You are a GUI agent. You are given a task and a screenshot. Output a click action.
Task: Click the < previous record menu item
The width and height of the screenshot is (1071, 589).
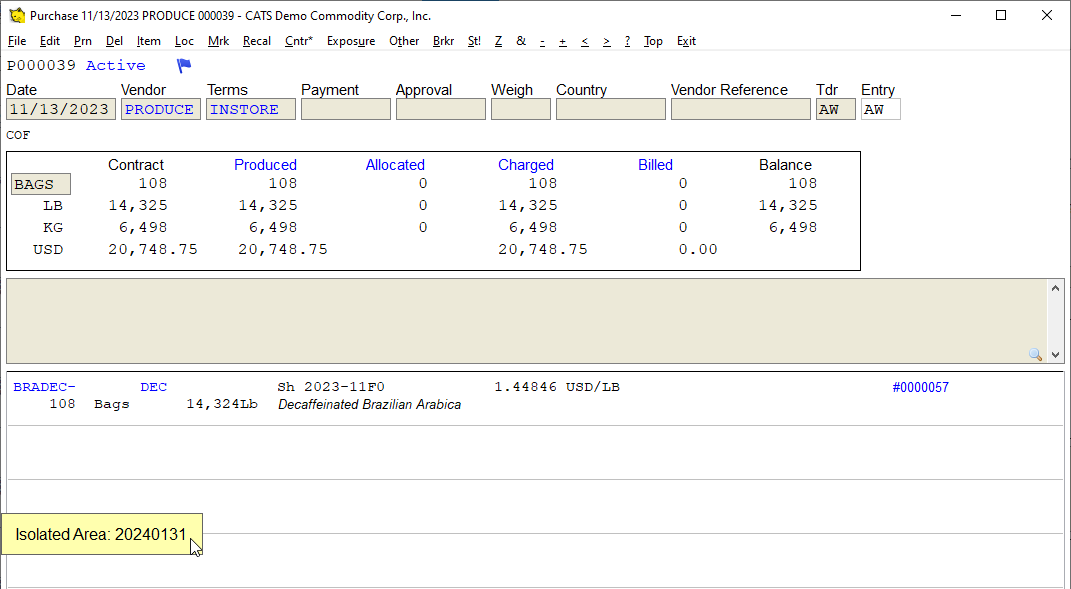(585, 41)
